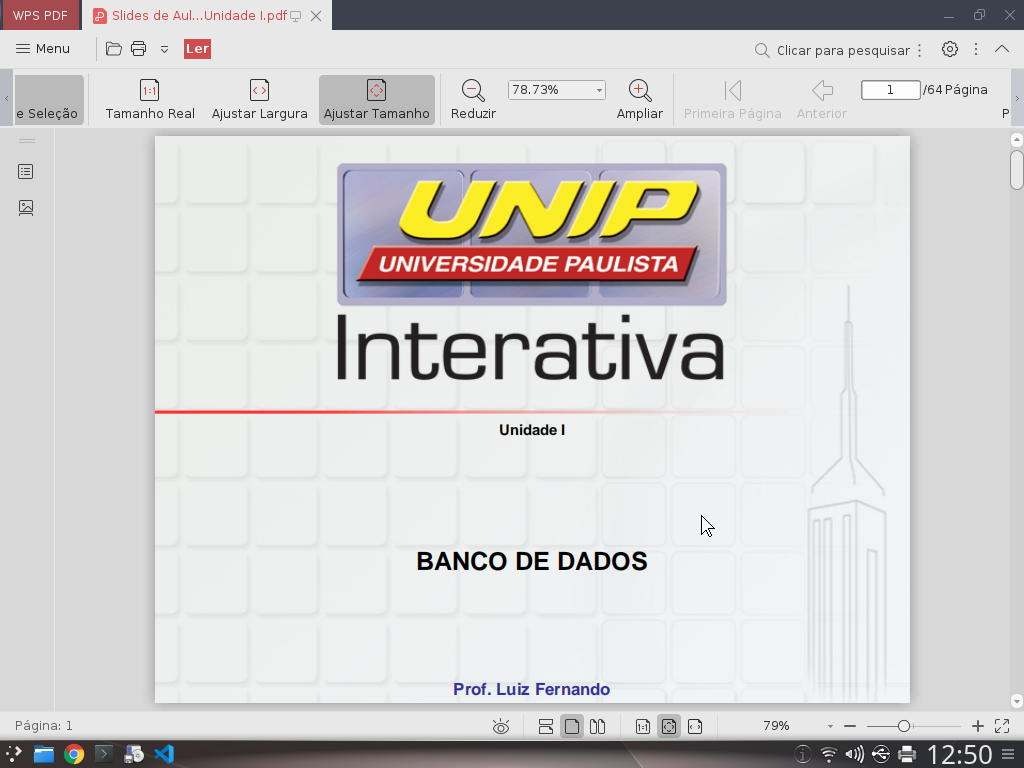This screenshot has width=1024, height=768.
Task: Click the Primeira Página button
Action: coord(733,100)
